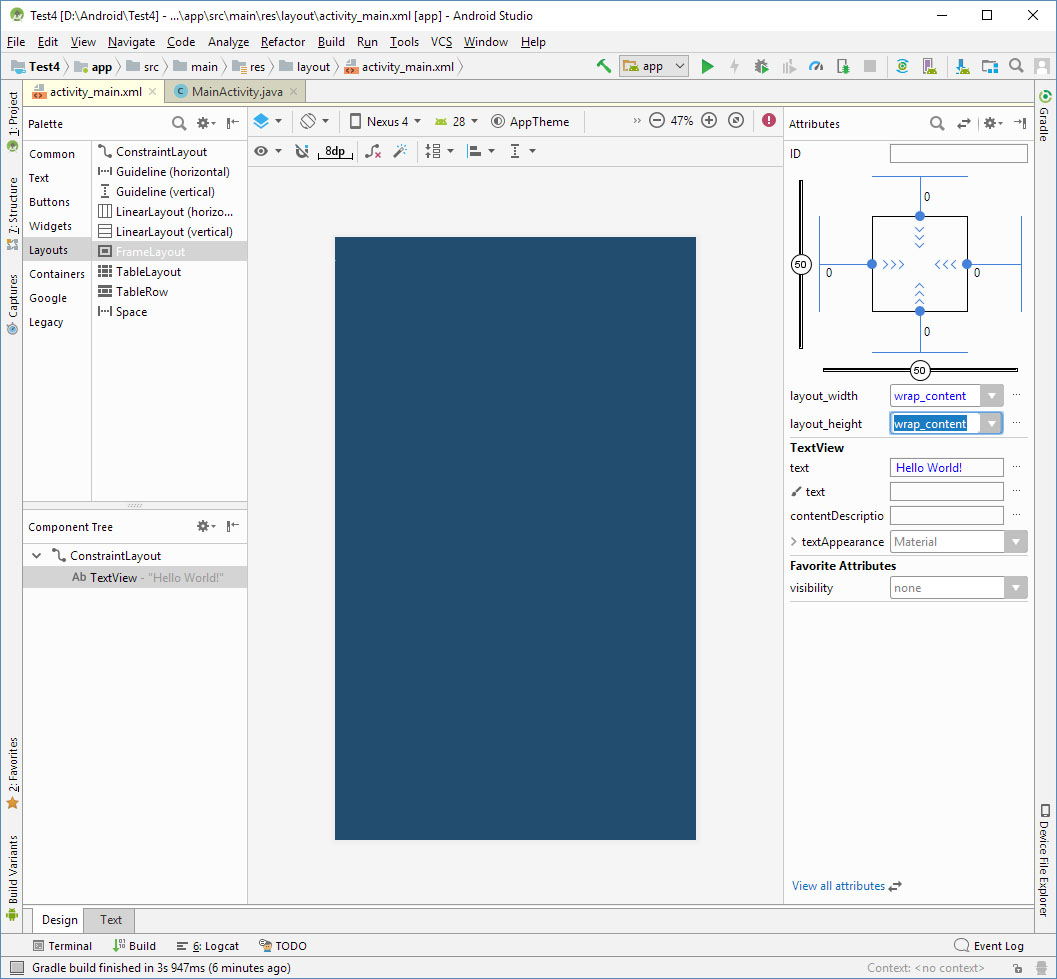The height and width of the screenshot is (979, 1057).
Task: Toggle Autoconnect with the magnet icon
Action: tap(303, 151)
